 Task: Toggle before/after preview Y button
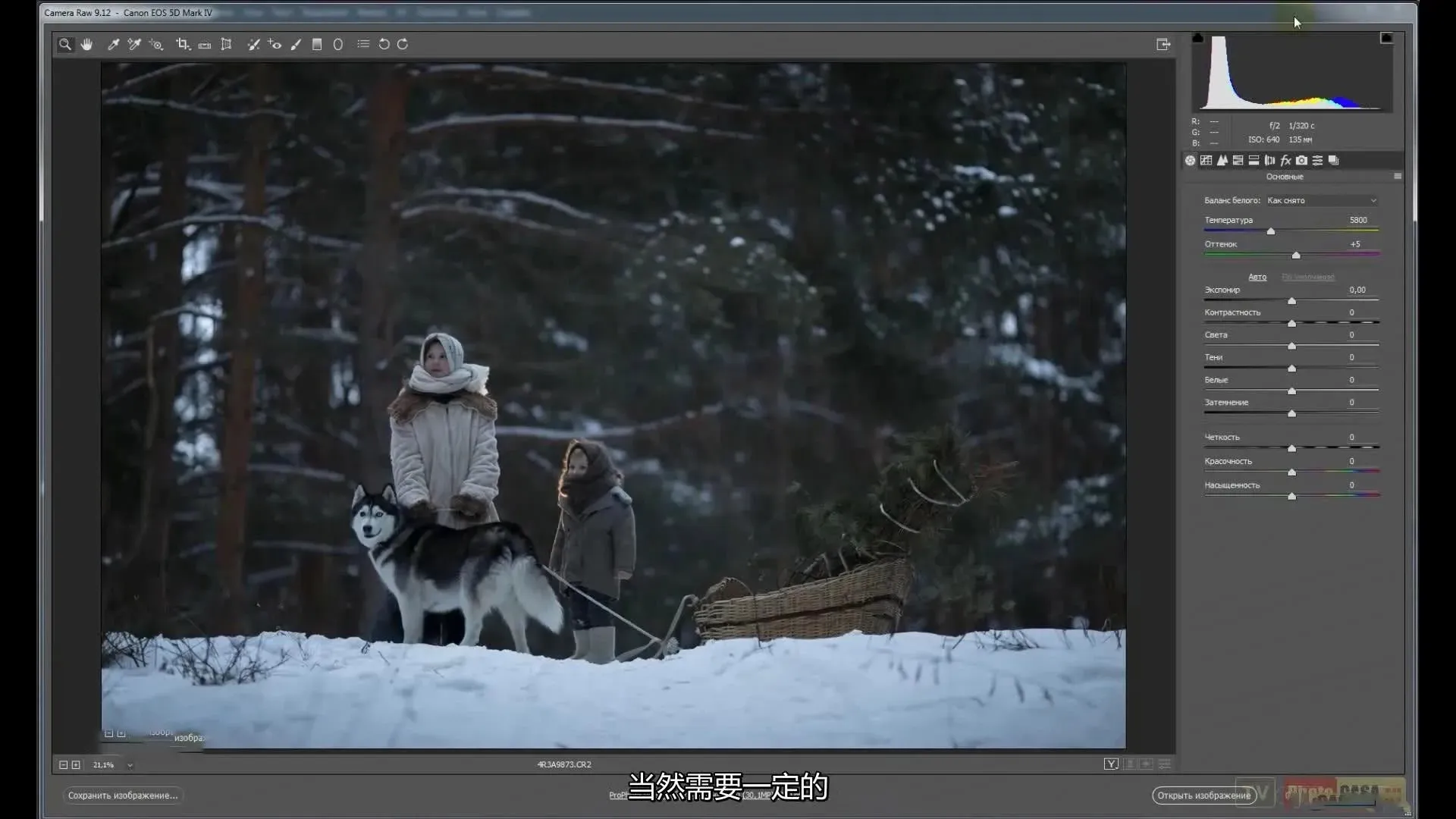point(1111,764)
